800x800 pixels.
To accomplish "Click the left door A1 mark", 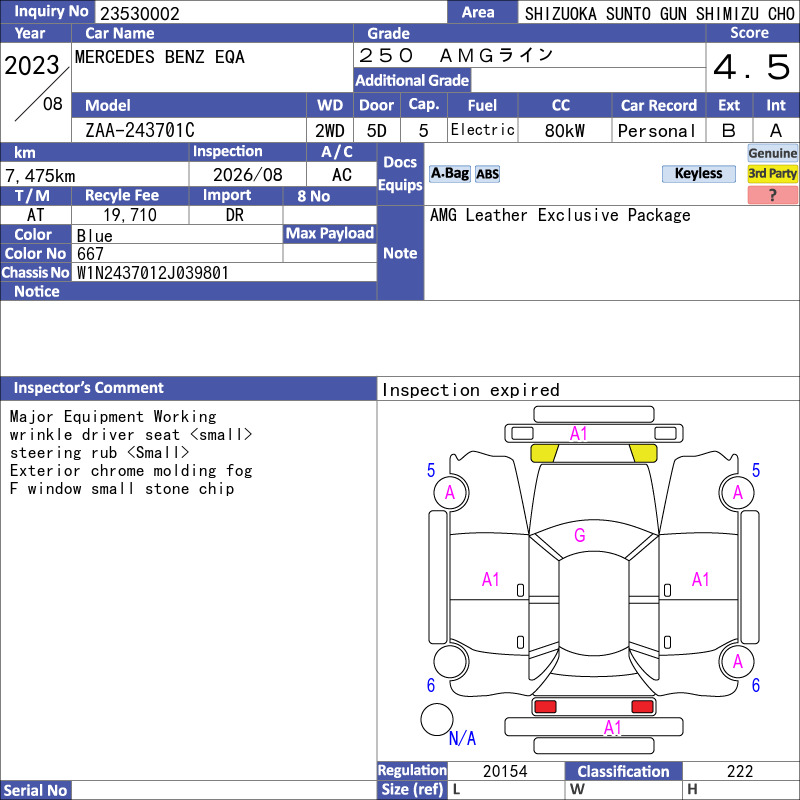I will pos(491,580).
